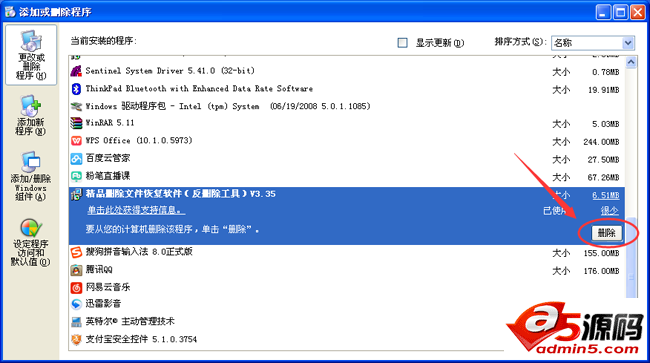Click the 67.26MB size value

[x=604, y=178]
